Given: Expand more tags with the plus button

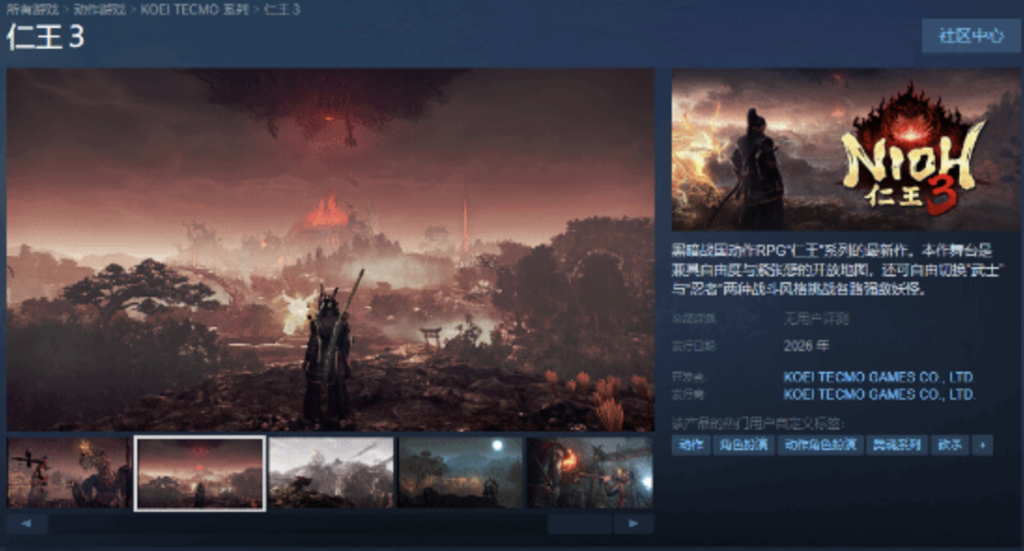Looking at the screenshot, I should (x=982, y=445).
